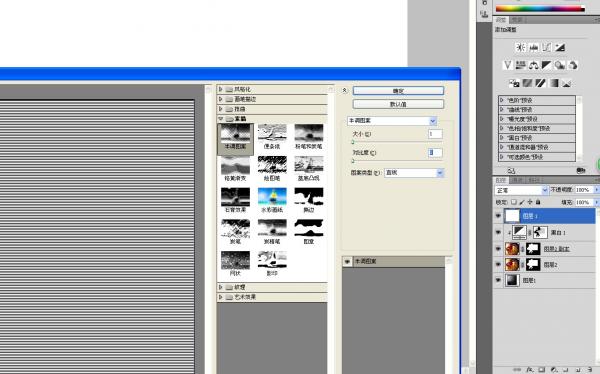Collapse the open 素描 filter folder
The height and width of the screenshot is (374, 600).
tap(220, 119)
